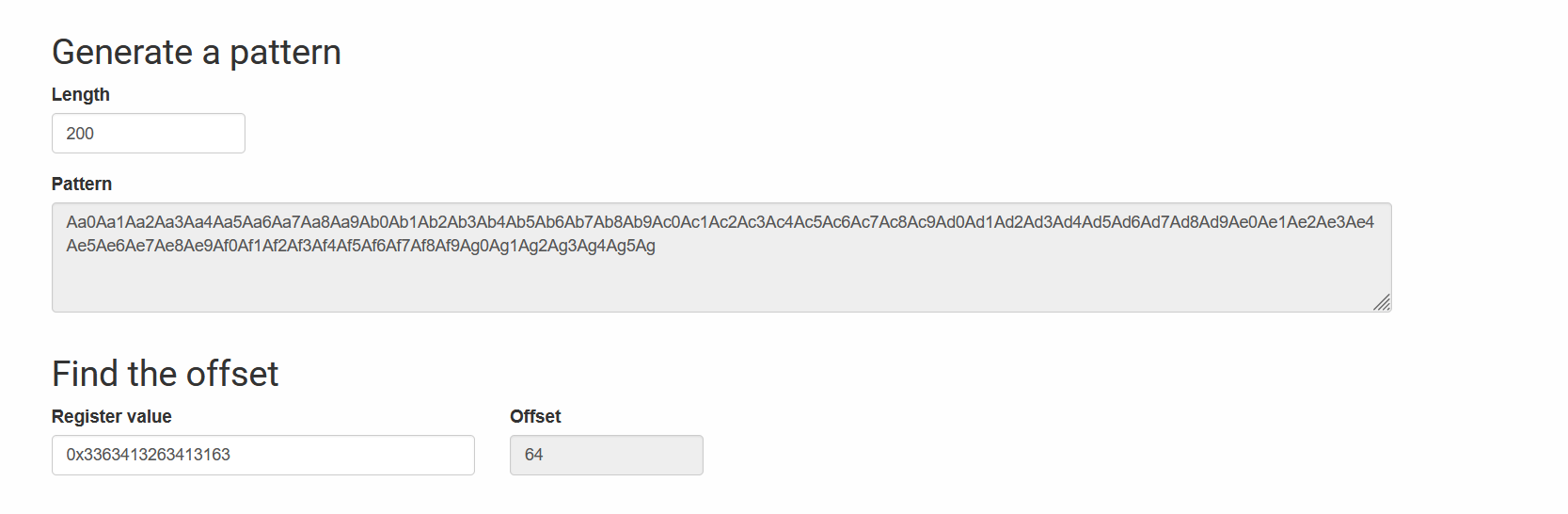Click the 64 offset result value
This screenshot has height=514, width=1568.
pyautogui.click(x=533, y=455)
